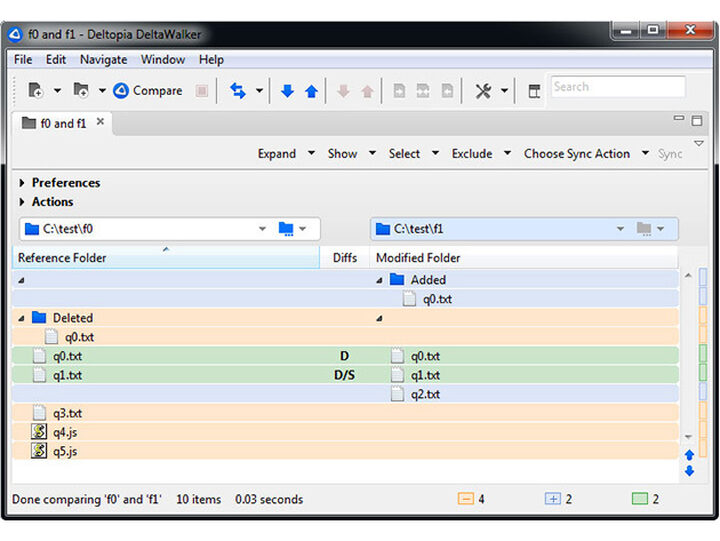Collapse the Deleted folder tree node
The height and width of the screenshot is (541, 720).
point(22,318)
